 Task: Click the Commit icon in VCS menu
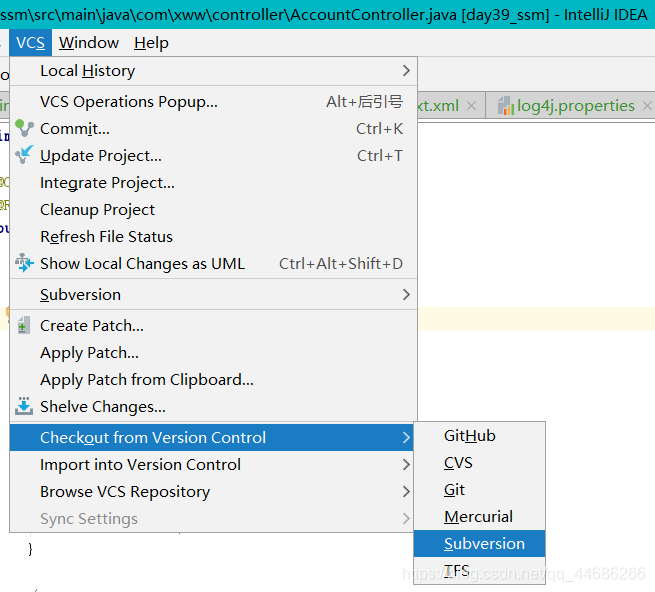pyautogui.click(x=24, y=128)
